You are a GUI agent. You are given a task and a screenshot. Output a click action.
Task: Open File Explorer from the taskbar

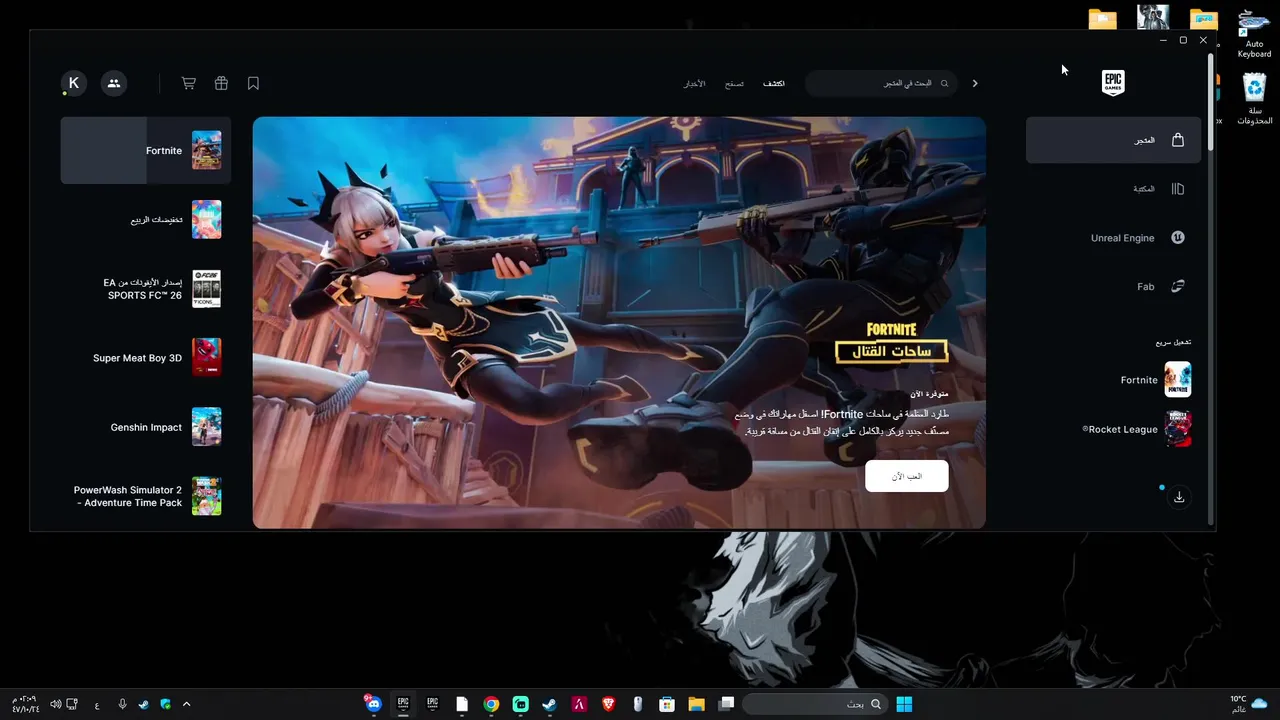(696, 704)
